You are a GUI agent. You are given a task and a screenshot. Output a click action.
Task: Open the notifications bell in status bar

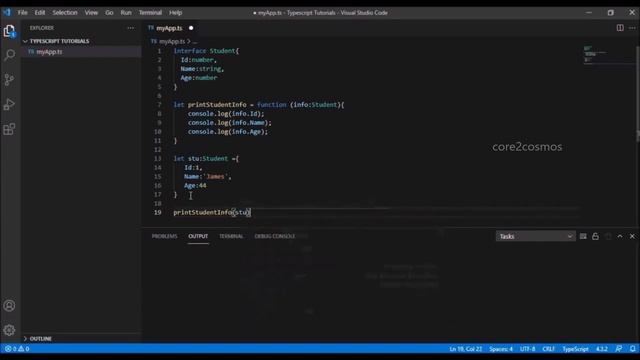tap(632, 349)
